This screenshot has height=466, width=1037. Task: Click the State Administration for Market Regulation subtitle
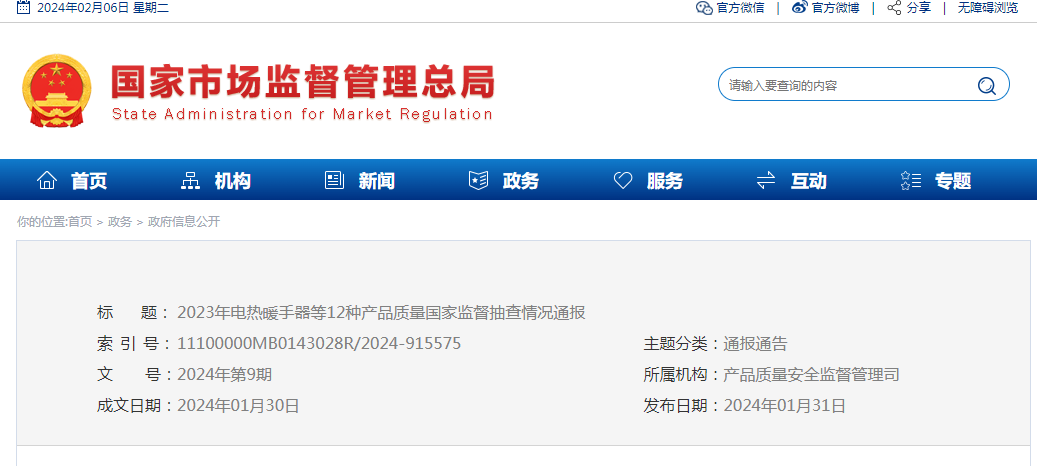[x=302, y=114]
